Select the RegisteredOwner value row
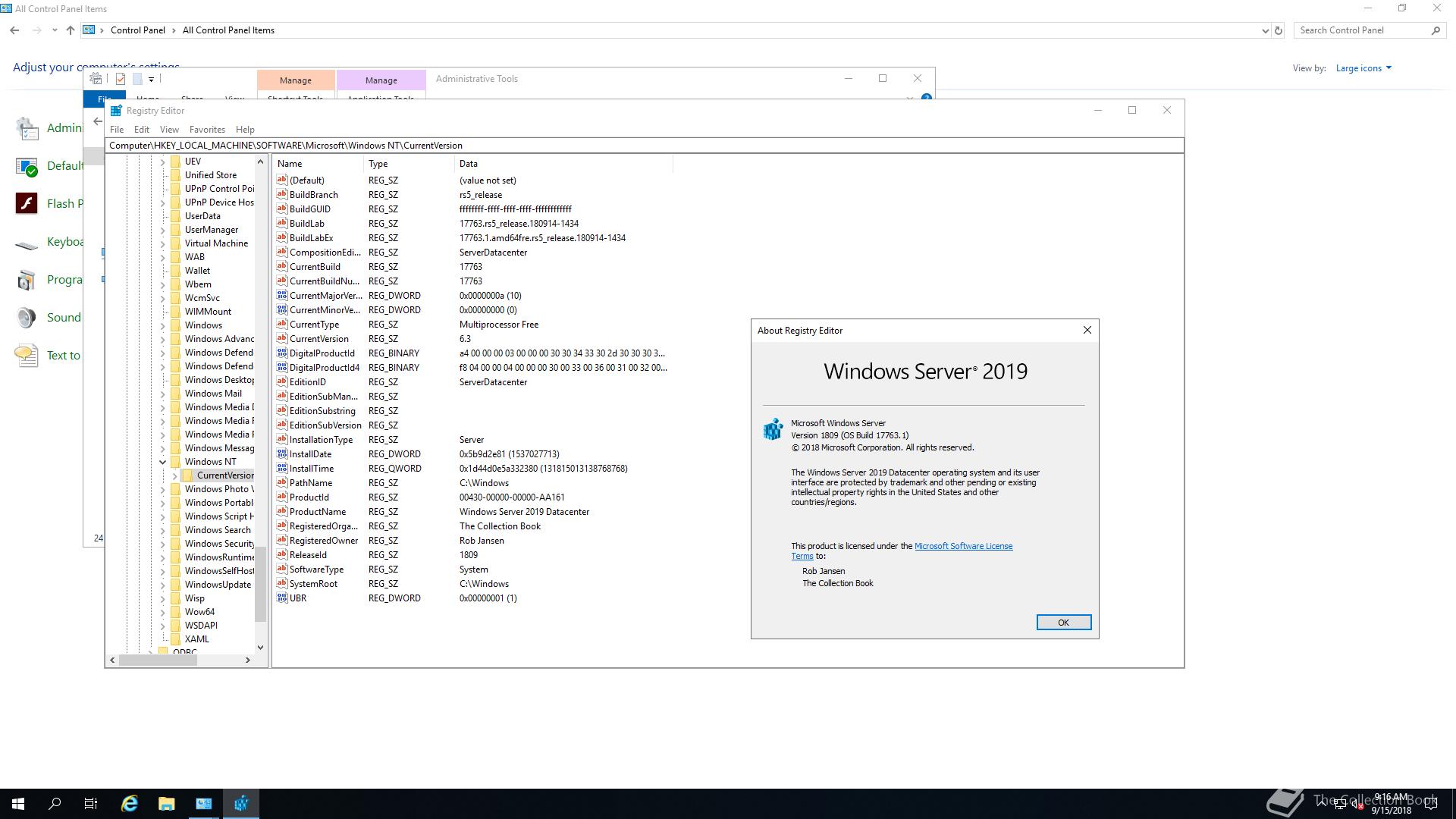 (x=472, y=541)
